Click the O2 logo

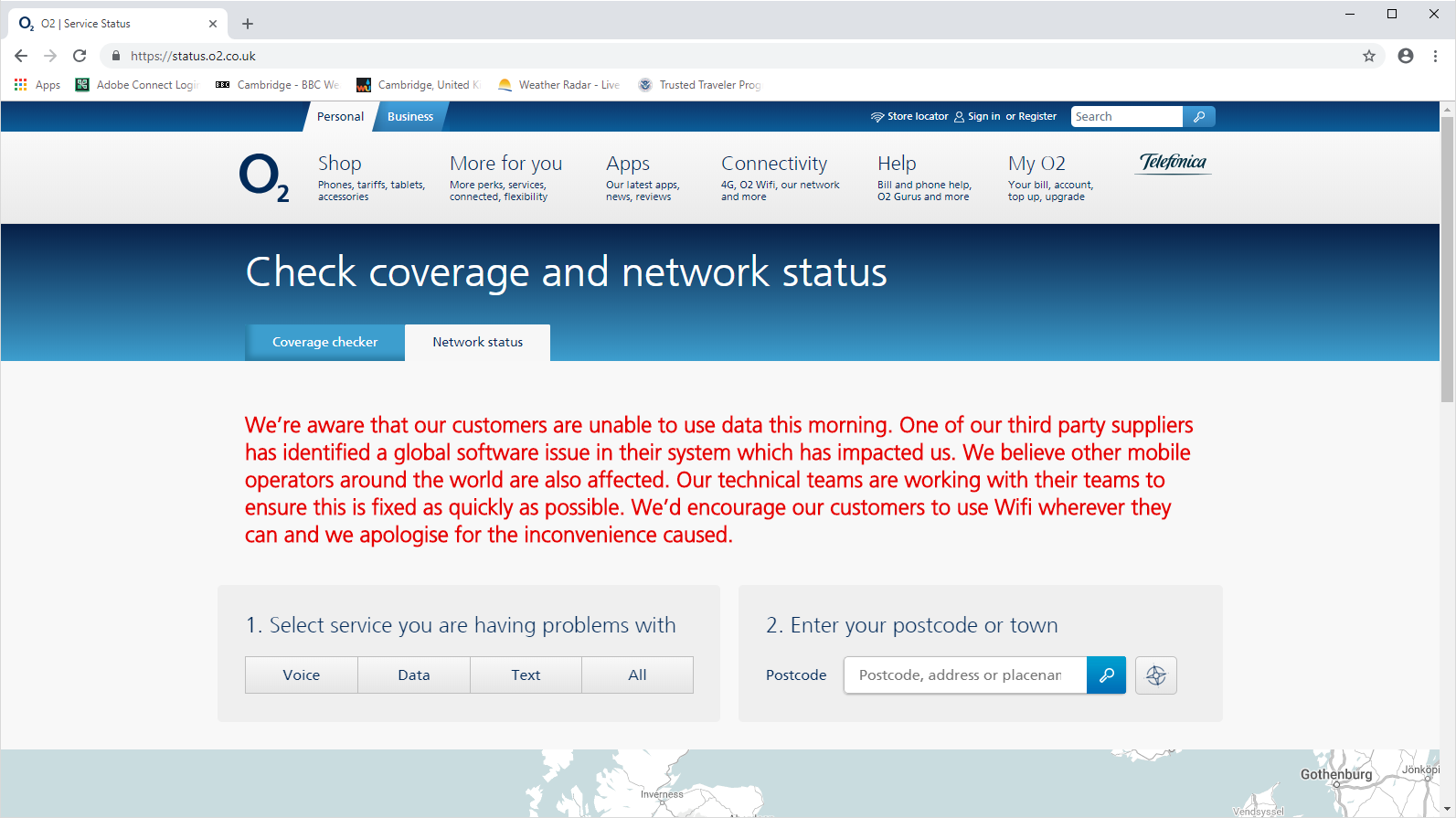click(263, 177)
